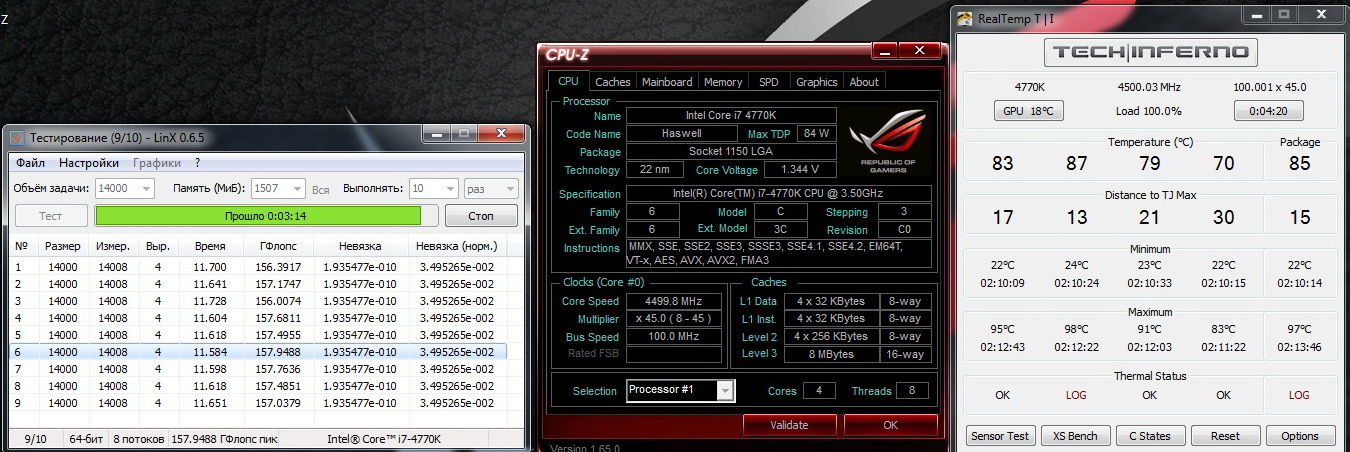Click the Reset button in RealTemp
Screen dimensions: 1350x452
[1225, 436]
